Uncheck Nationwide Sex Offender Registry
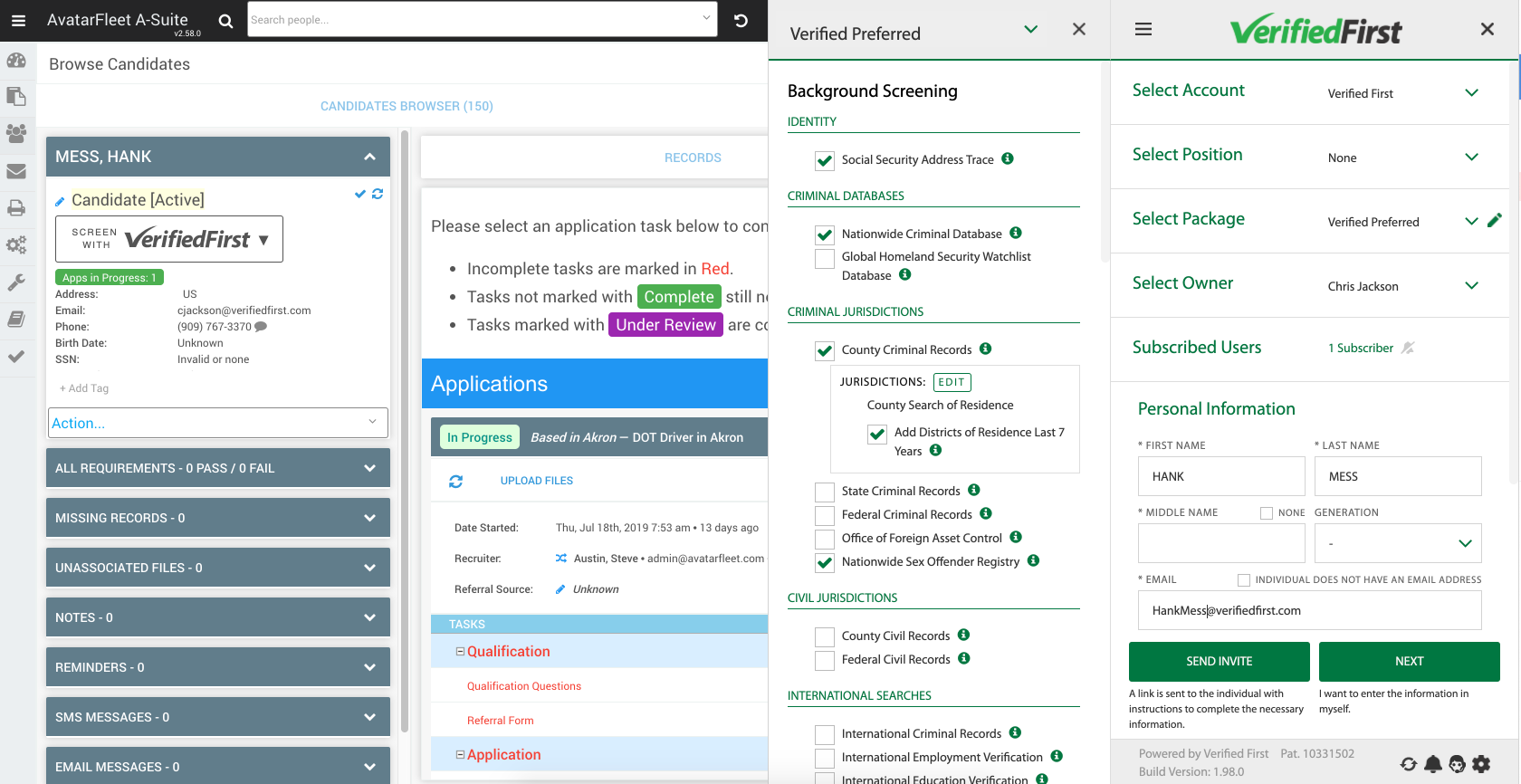The image size is (1521, 784). 825,562
